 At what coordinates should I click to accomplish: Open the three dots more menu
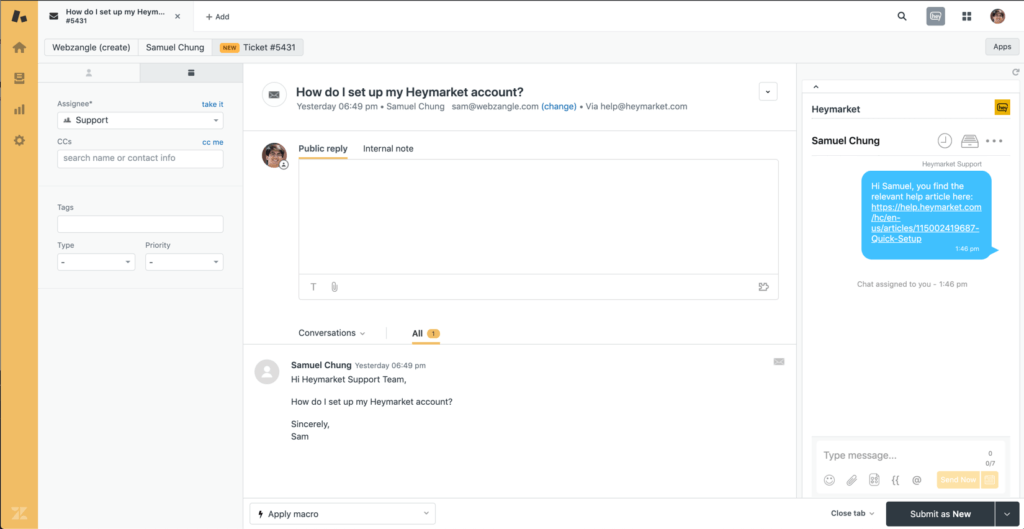[994, 140]
